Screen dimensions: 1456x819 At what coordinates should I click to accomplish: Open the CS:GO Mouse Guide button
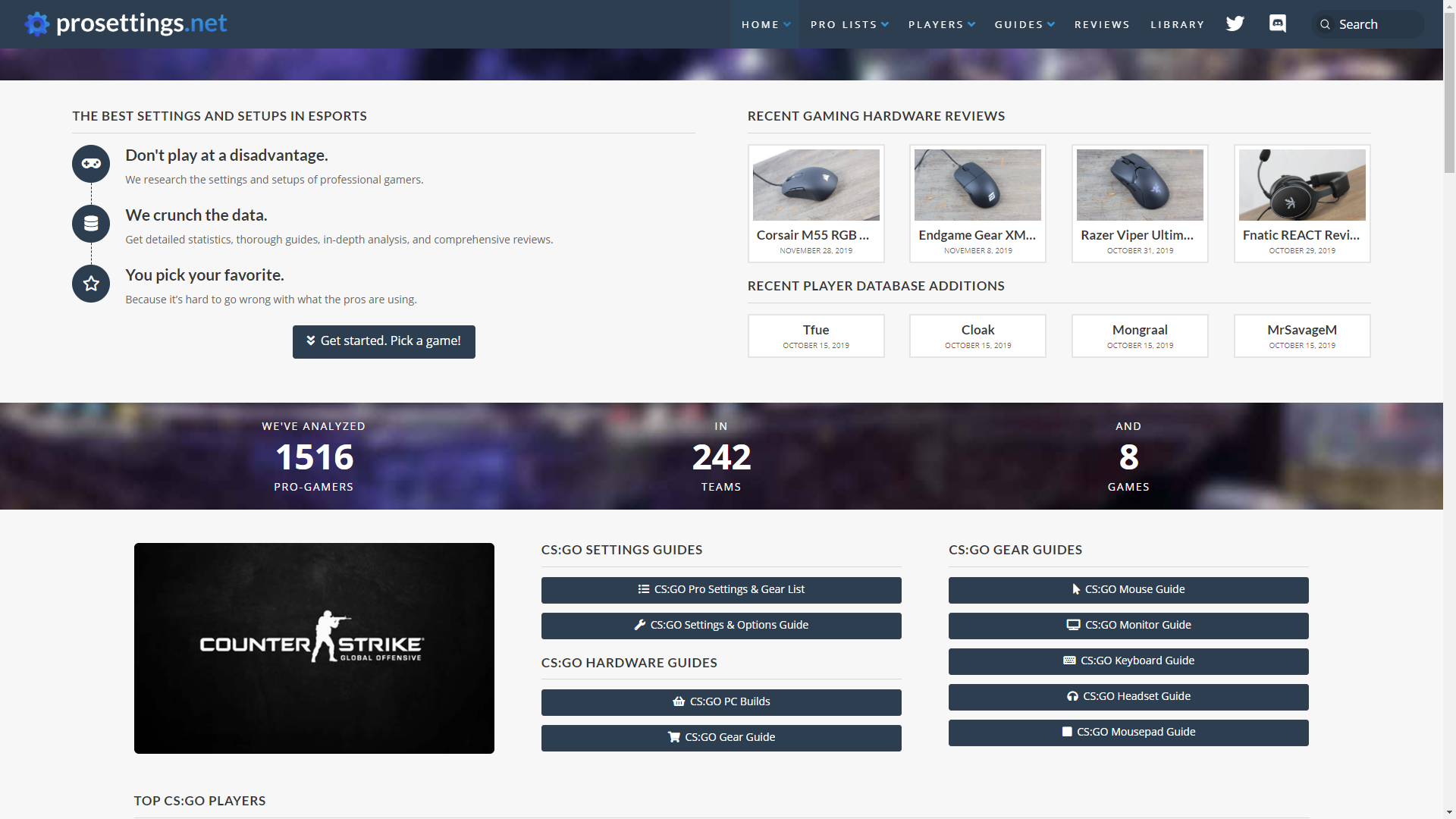point(1128,589)
